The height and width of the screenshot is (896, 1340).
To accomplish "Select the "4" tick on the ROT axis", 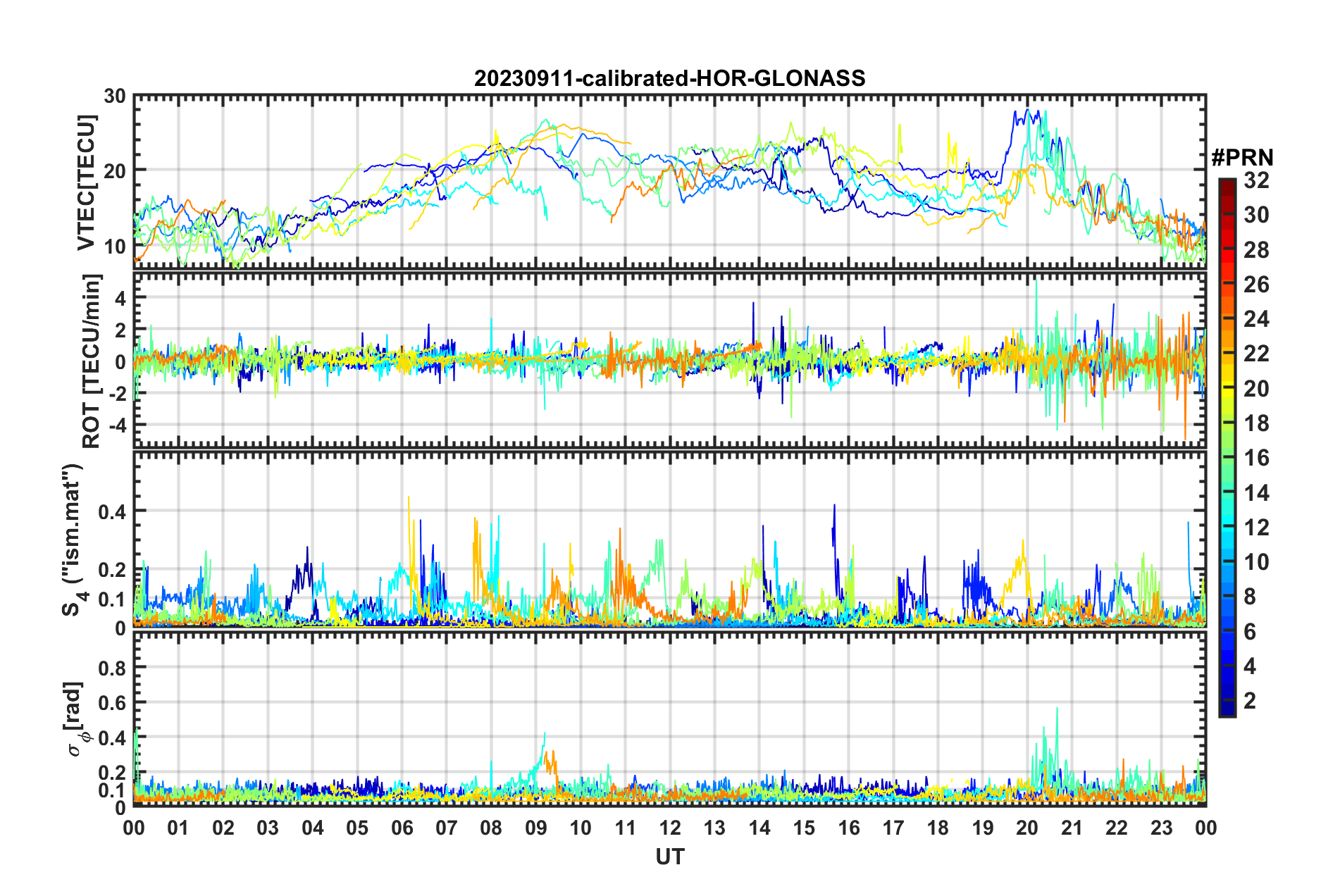I will (120, 299).
